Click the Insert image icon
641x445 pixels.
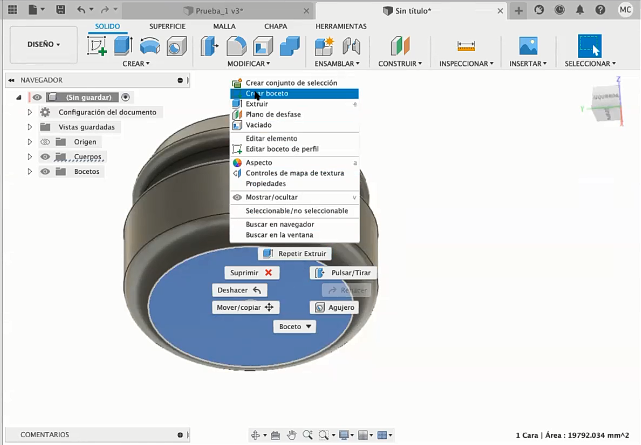[528, 46]
